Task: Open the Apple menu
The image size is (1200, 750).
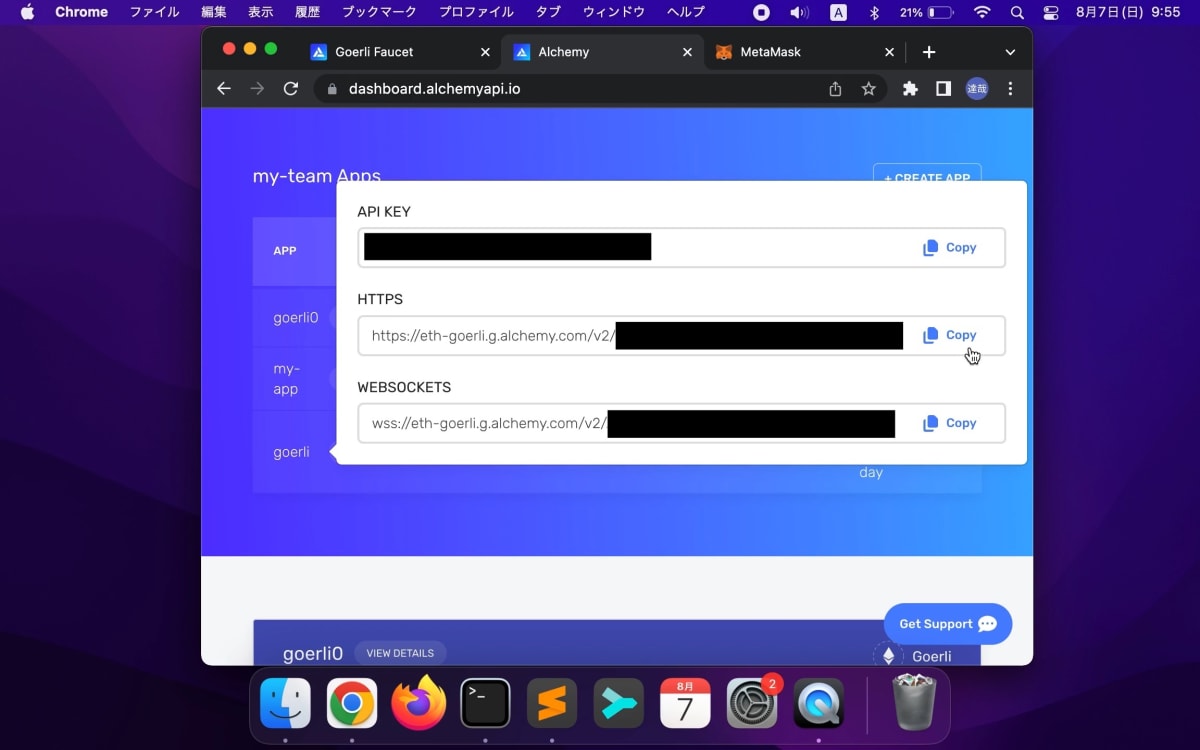Action: pos(27,12)
